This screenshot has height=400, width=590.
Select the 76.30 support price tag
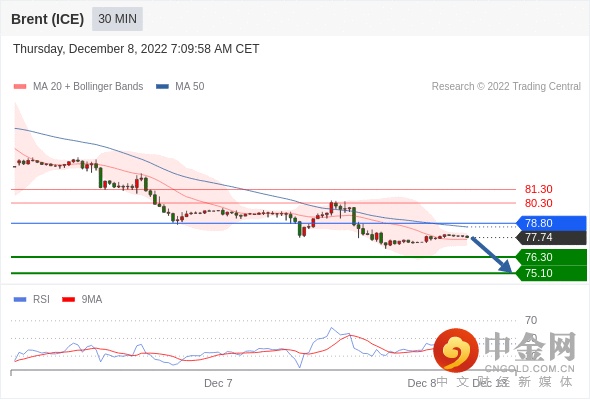pos(551,257)
